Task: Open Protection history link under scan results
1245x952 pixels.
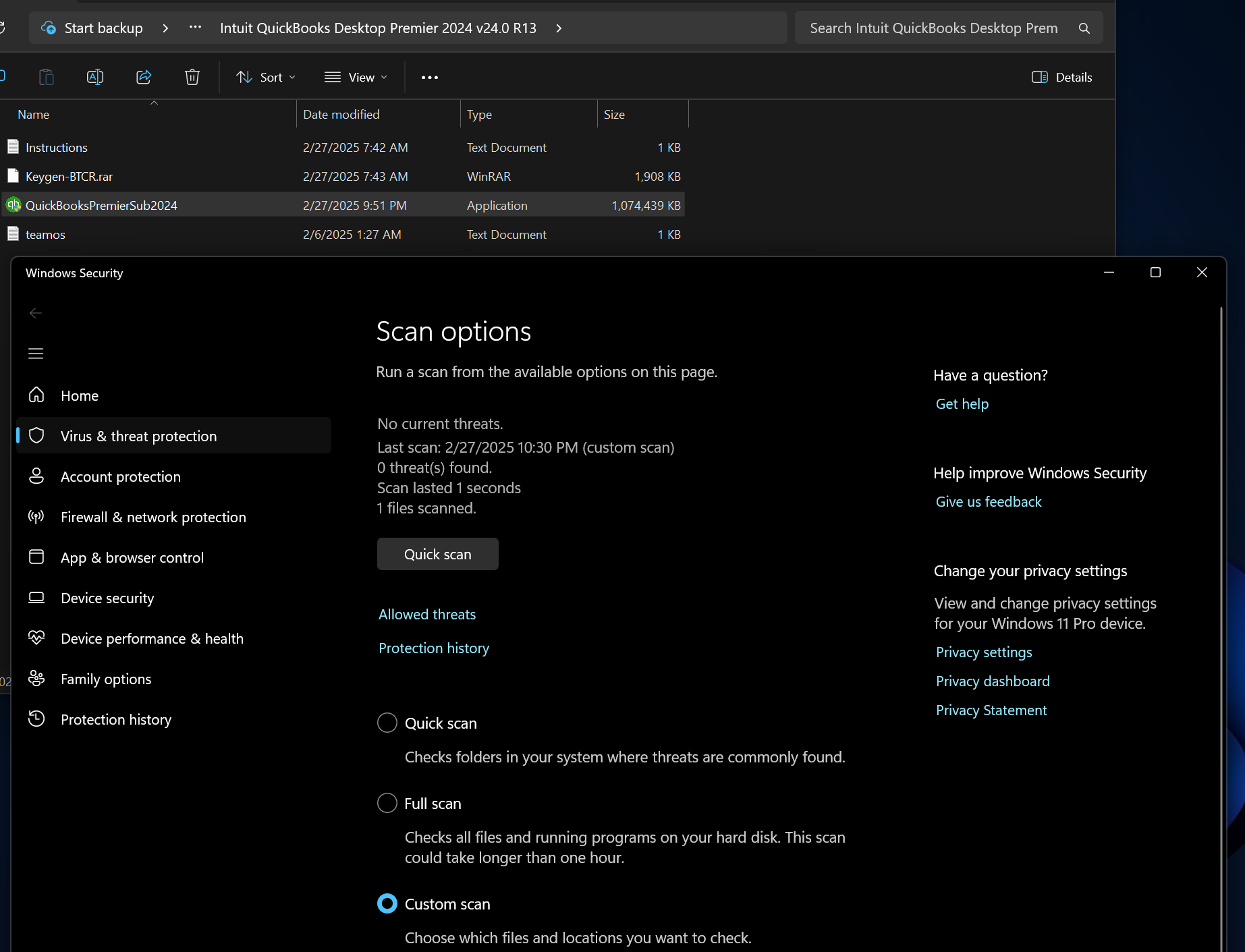Action: tap(434, 648)
